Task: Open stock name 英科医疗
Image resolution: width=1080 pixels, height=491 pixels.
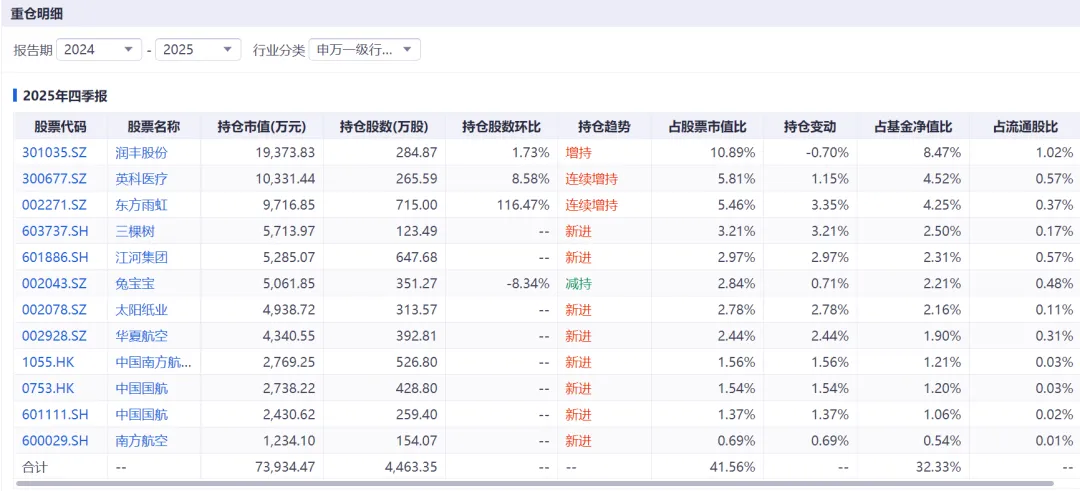Action: (141, 180)
